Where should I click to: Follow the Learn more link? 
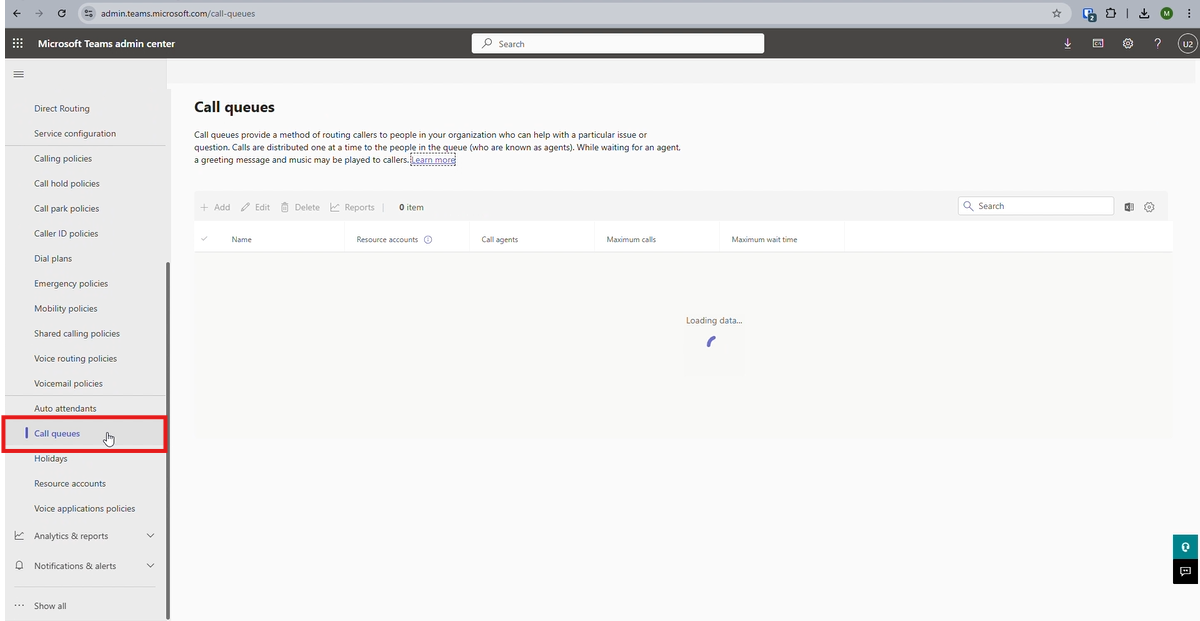pyautogui.click(x=433, y=160)
